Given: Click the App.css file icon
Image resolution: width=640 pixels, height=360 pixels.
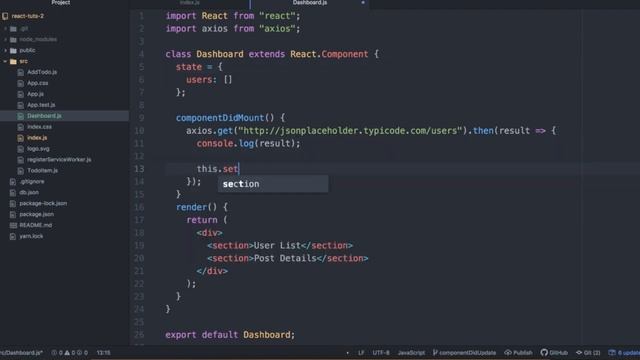Looking at the screenshot, I should (x=20, y=83).
